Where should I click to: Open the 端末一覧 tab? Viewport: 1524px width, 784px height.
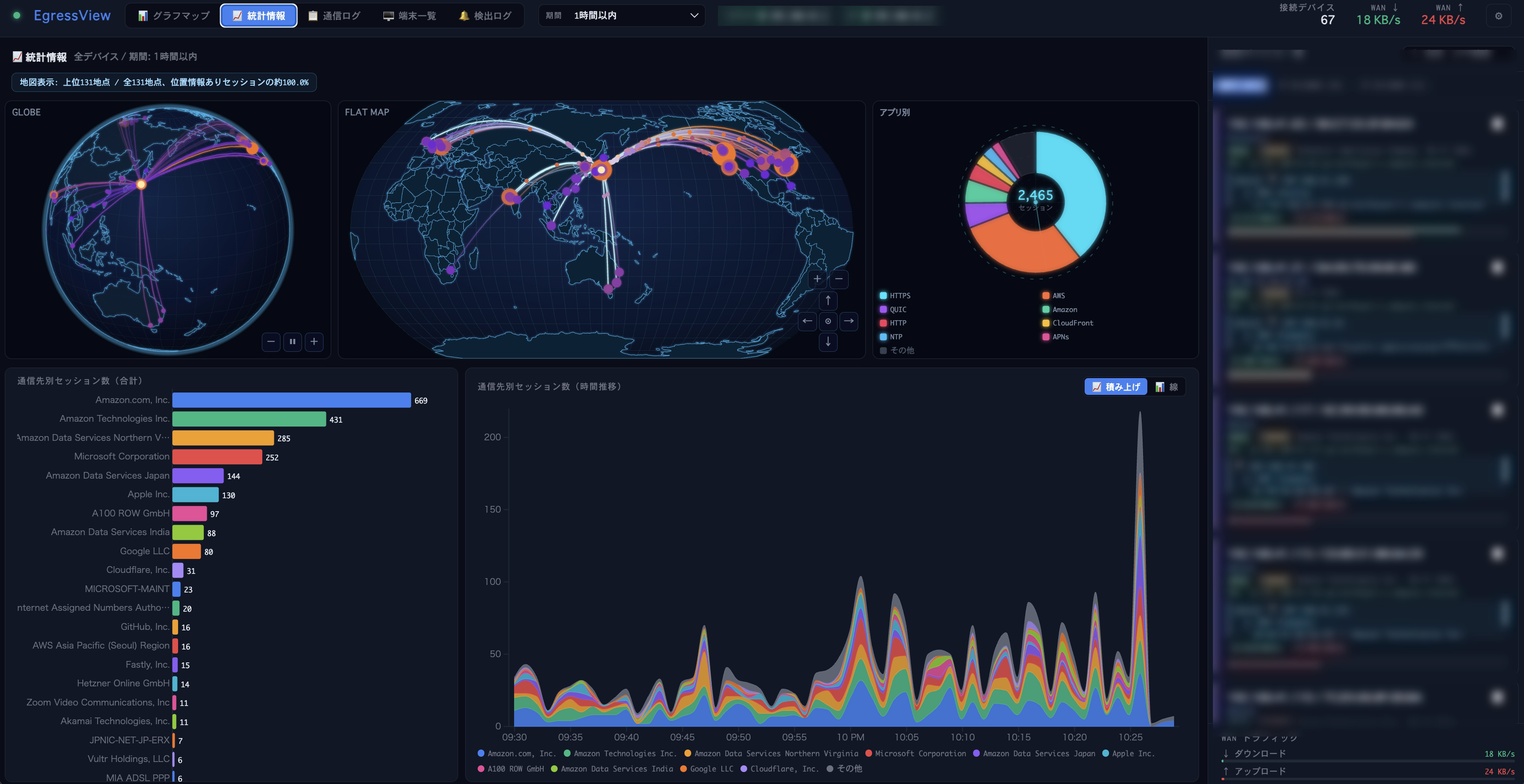(x=409, y=16)
